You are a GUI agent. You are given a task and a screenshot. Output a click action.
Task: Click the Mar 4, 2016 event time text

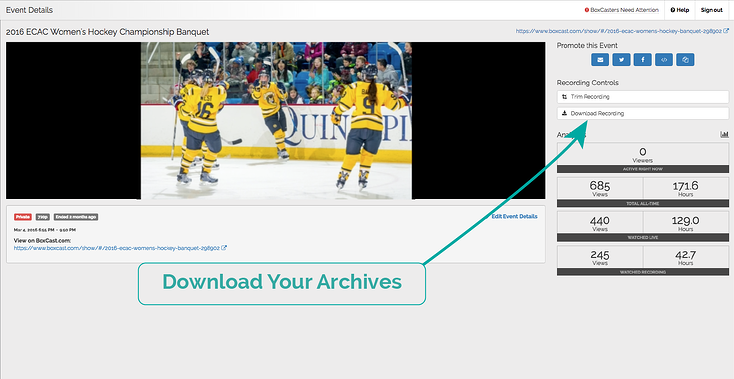[45, 230]
